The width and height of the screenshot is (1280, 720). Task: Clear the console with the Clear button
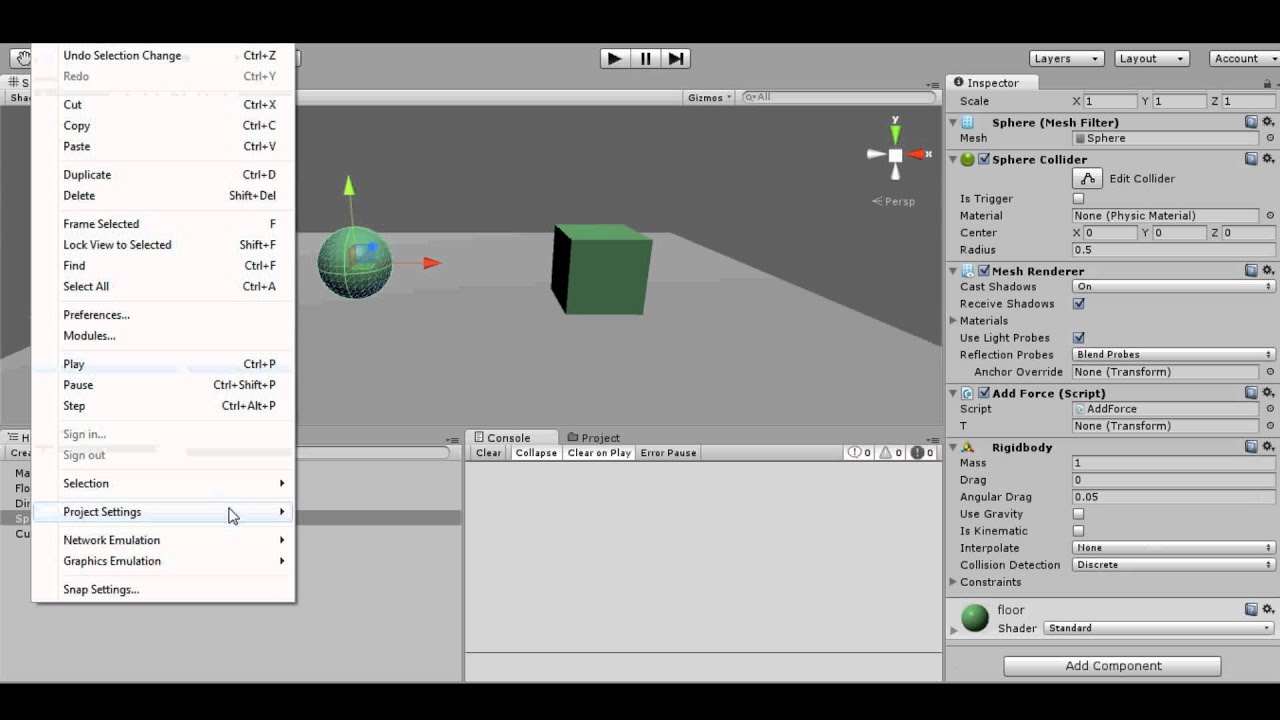tap(489, 453)
